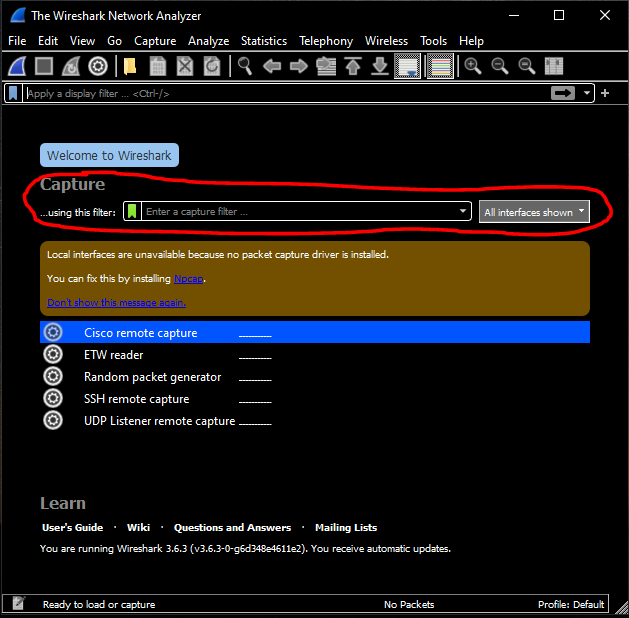Click the Stop capture square icon
This screenshot has width=629, height=618.
[x=44, y=66]
